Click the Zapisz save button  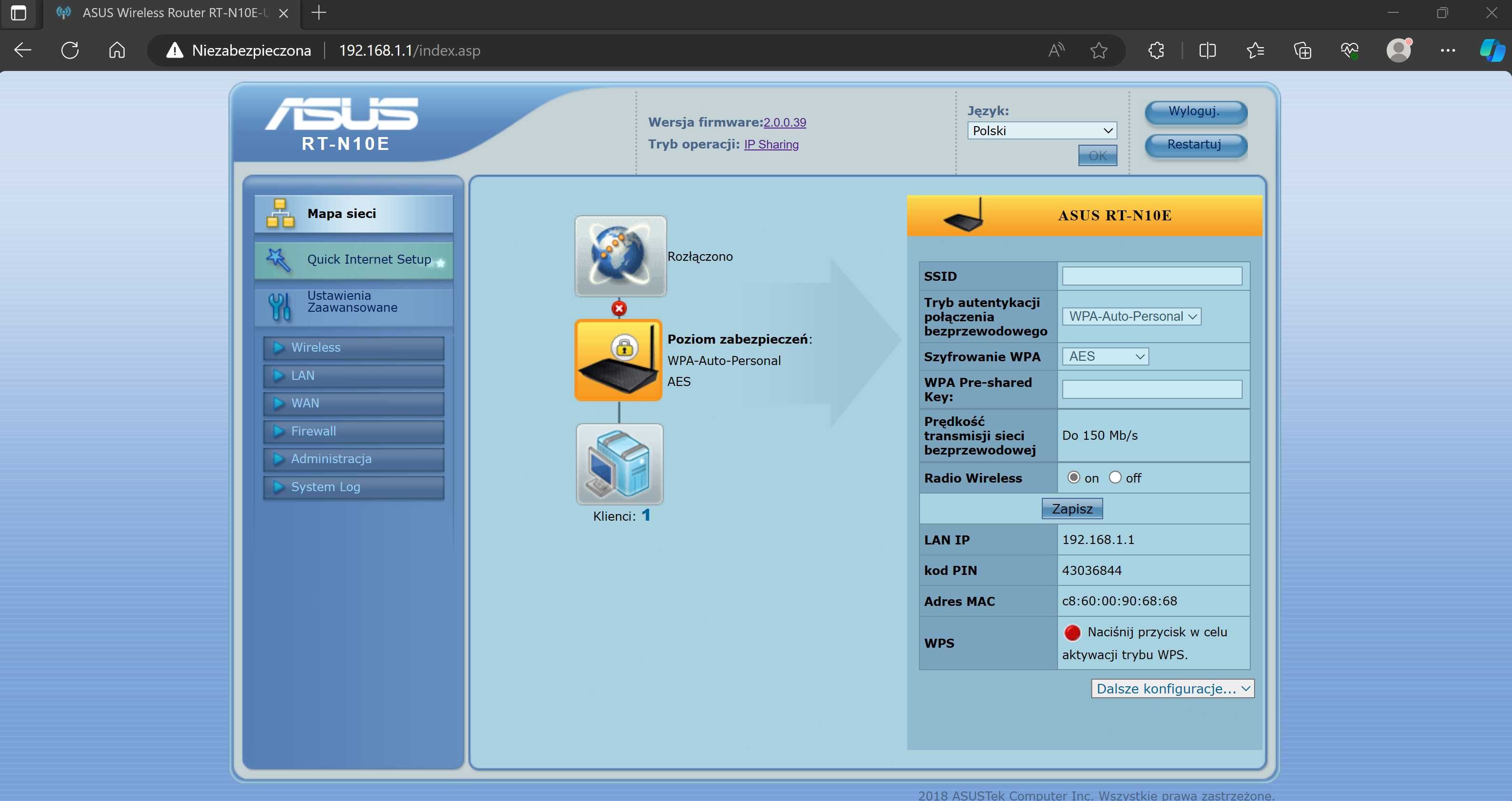coord(1072,509)
